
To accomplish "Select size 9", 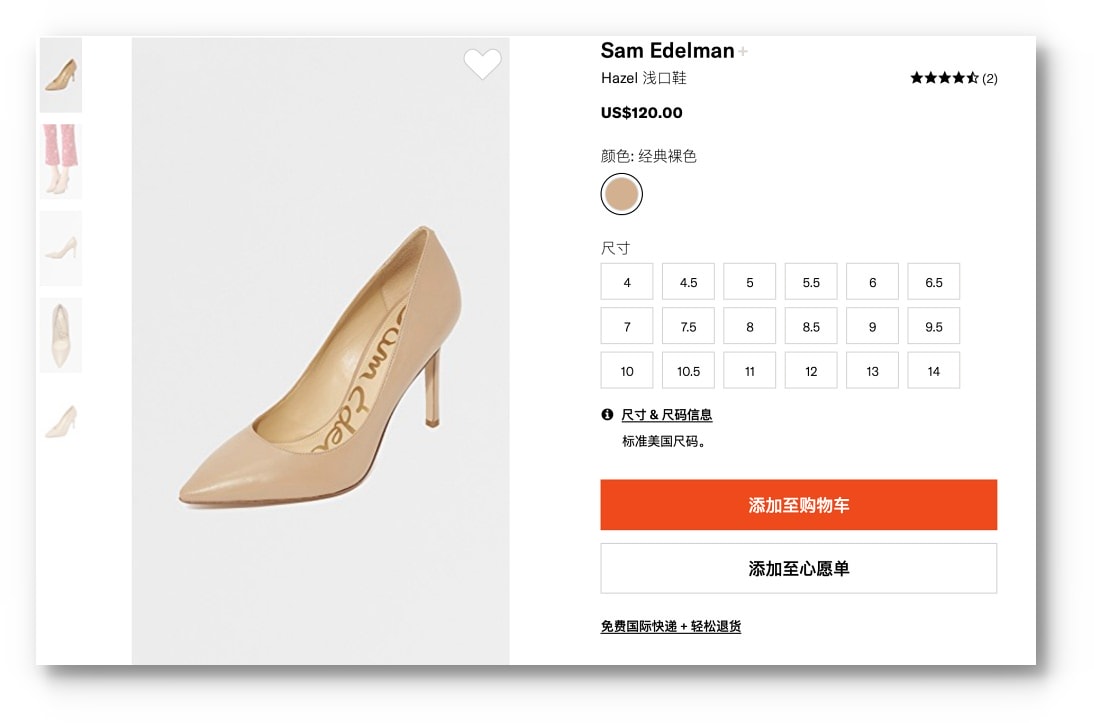I will pos(872,326).
